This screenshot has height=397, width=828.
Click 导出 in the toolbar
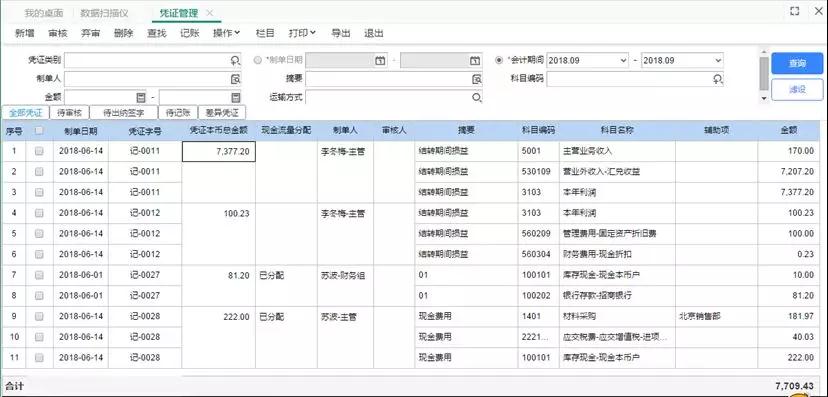[x=341, y=33]
